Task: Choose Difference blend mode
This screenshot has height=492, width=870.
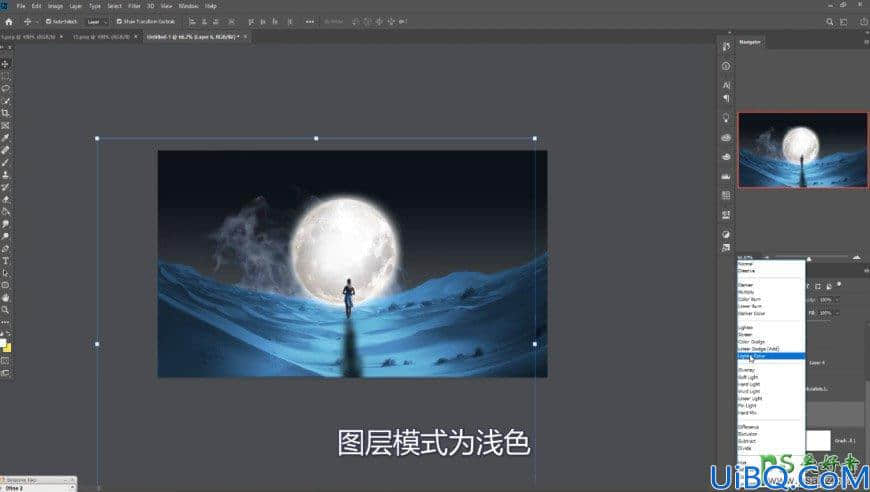Action: [771, 427]
